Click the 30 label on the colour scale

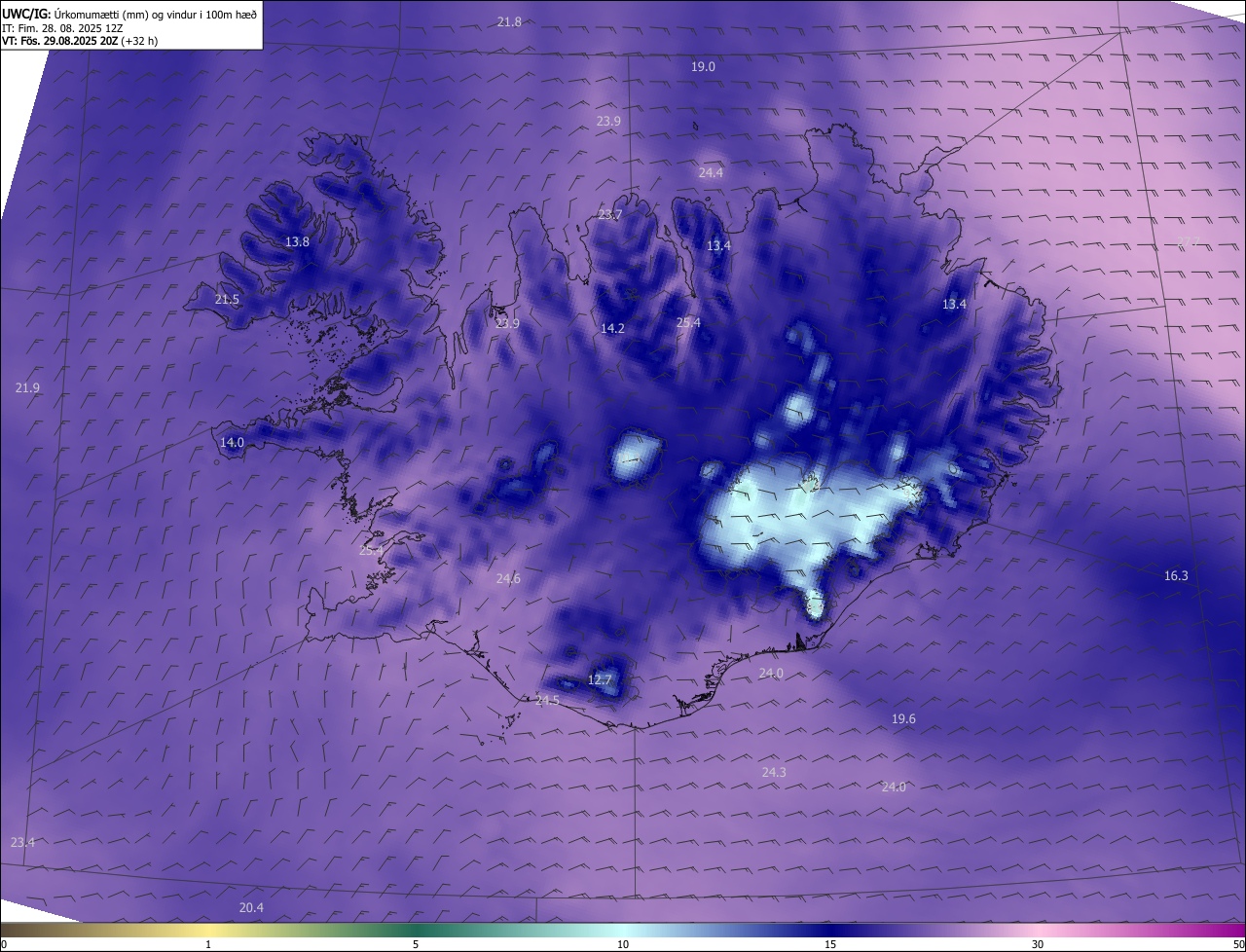pyautogui.click(x=1038, y=944)
